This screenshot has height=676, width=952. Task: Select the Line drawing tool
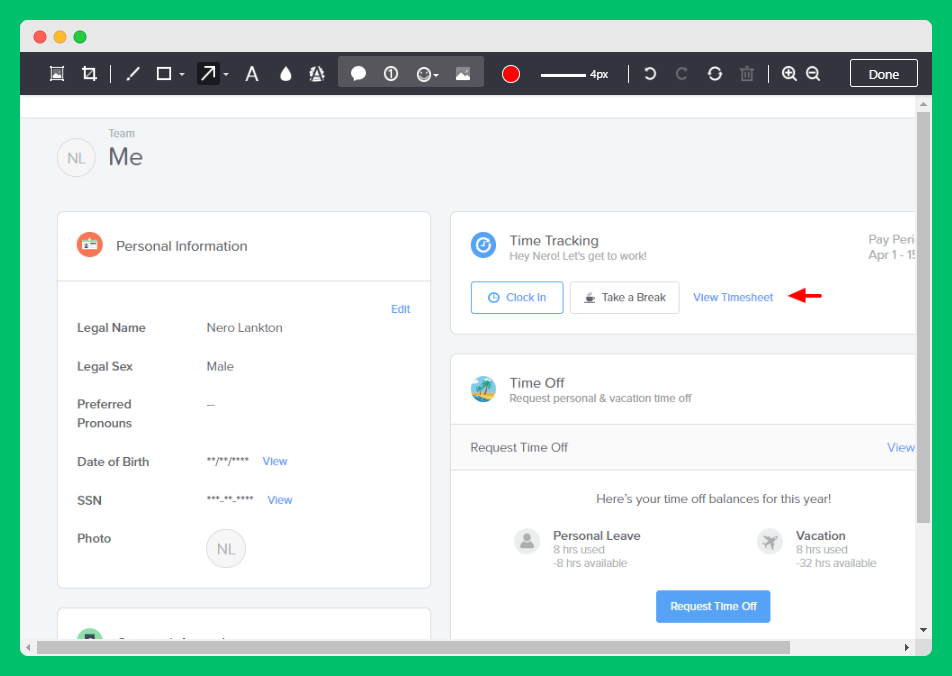pyautogui.click(x=133, y=74)
